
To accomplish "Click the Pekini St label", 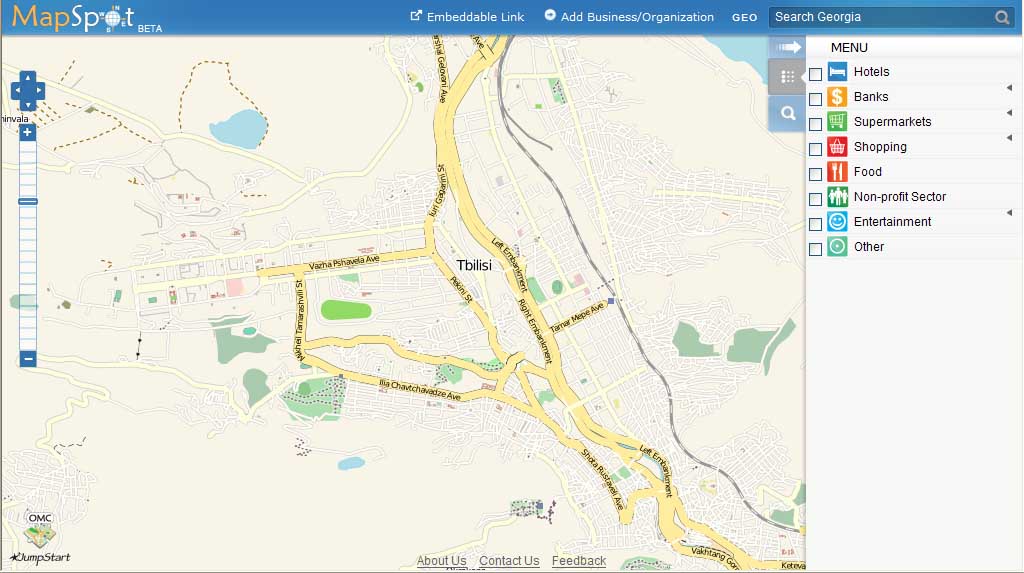I will click(x=461, y=289).
